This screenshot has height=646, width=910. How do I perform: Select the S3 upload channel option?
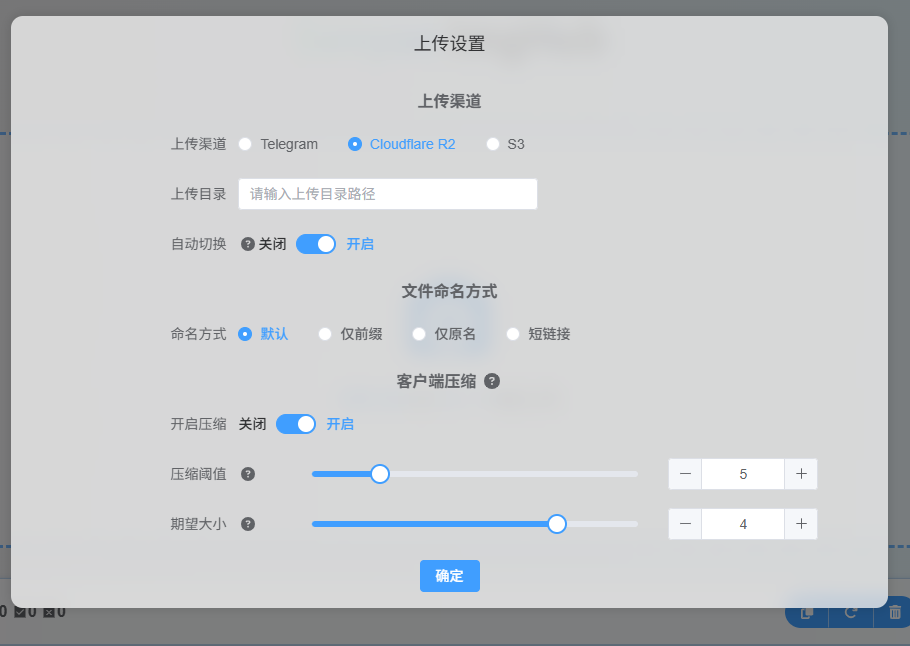[x=493, y=144]
